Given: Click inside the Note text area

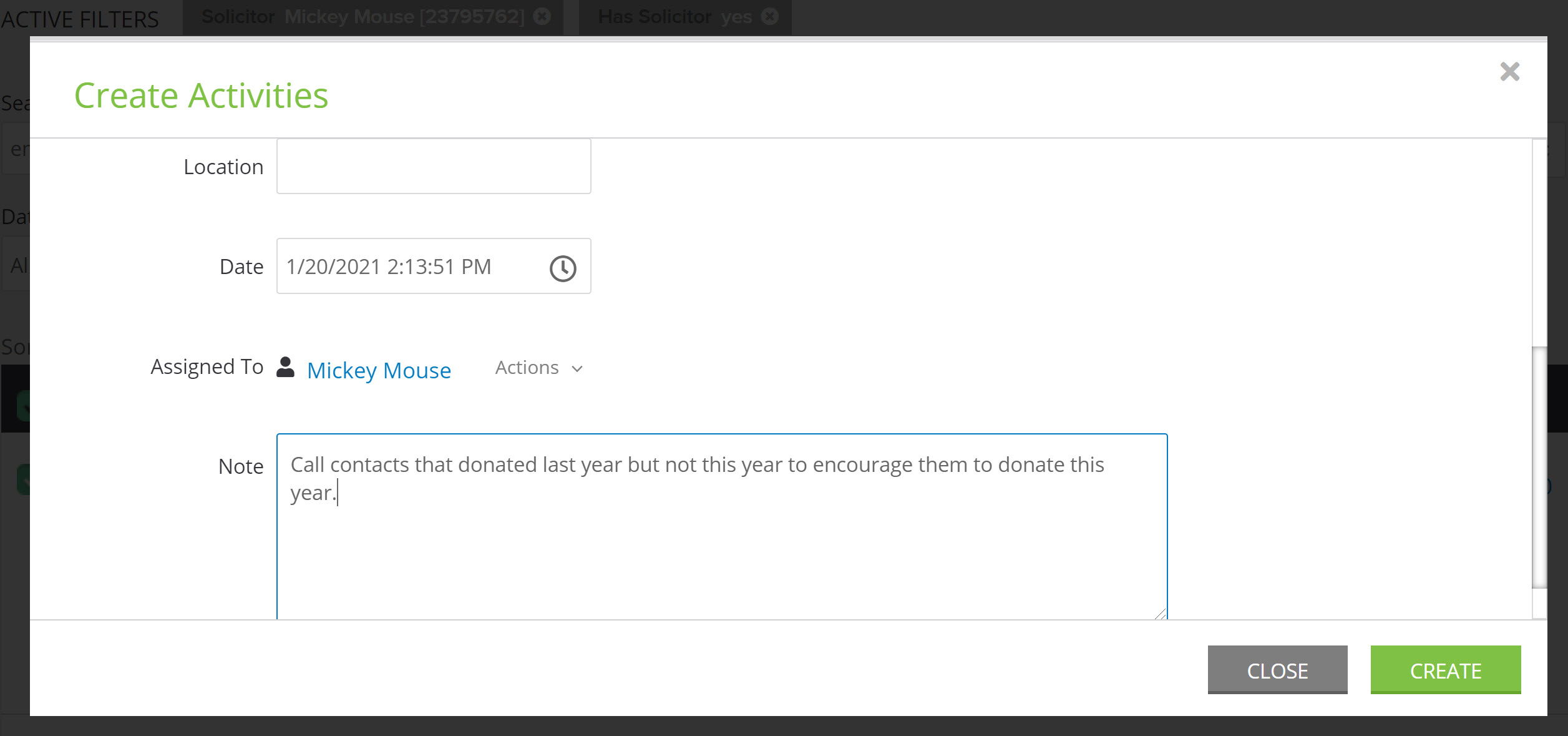Looking at the screenshot, I should [x=722, y=526].
